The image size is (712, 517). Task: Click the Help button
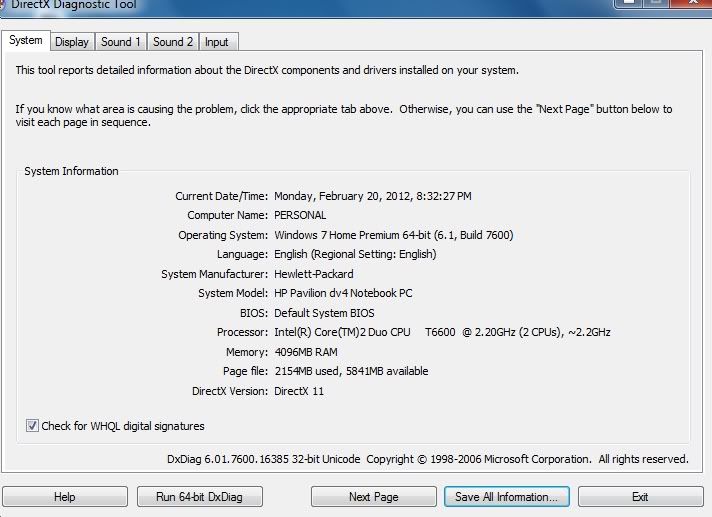click(x=65, y=497)
